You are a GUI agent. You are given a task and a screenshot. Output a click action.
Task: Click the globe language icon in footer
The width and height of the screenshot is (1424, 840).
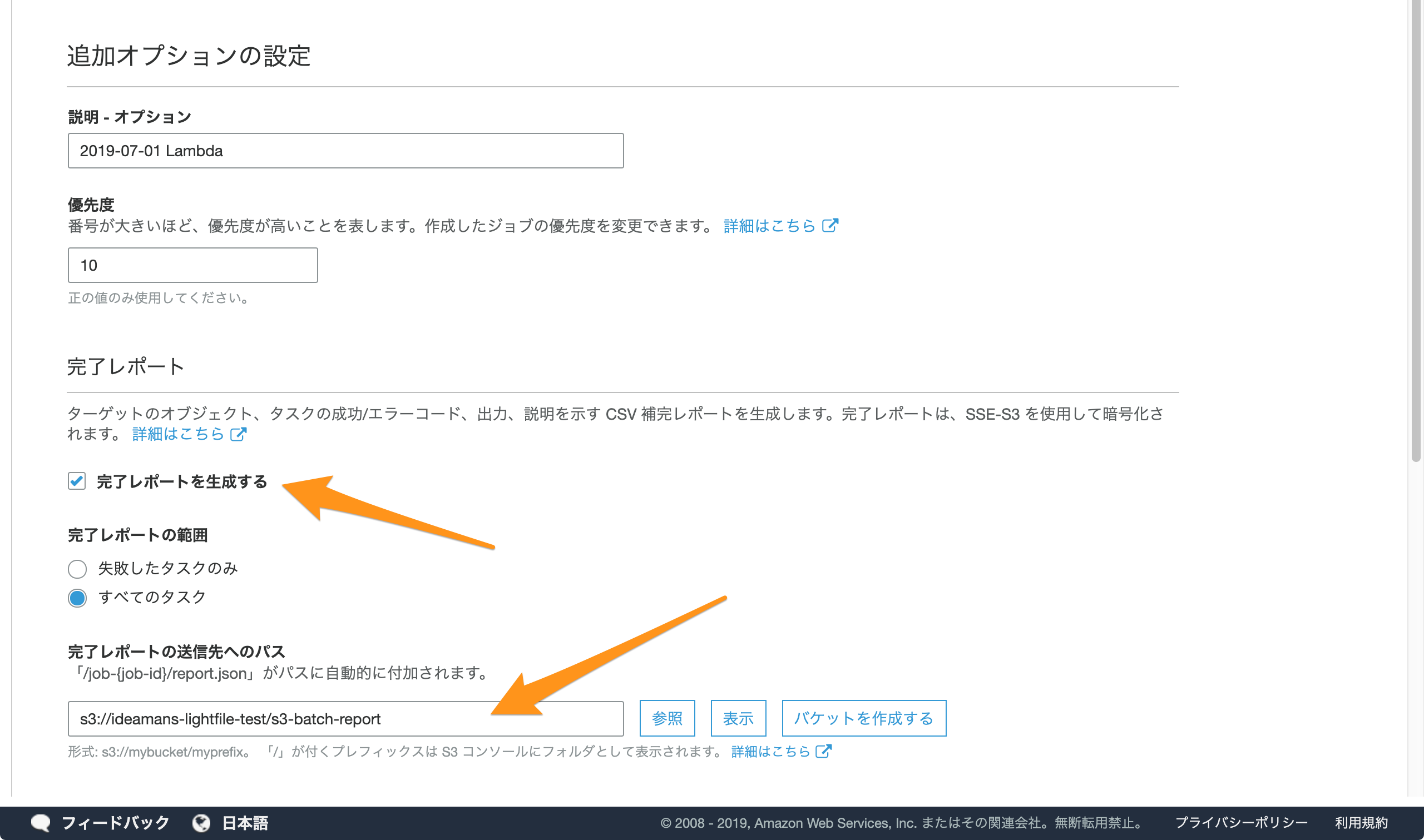201,822
